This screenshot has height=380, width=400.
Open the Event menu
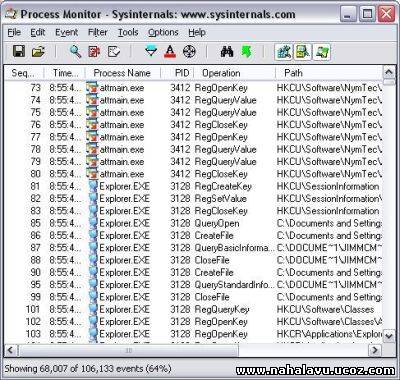pos(67,33)
